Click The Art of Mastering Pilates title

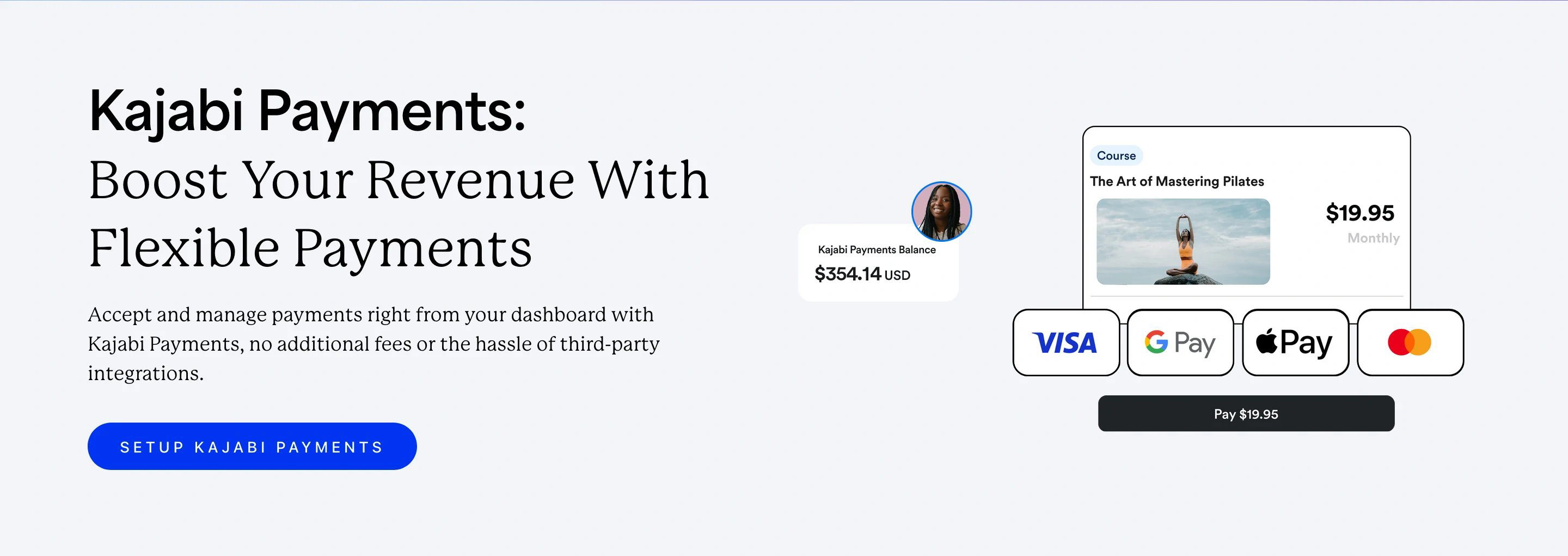[1177, 181]
